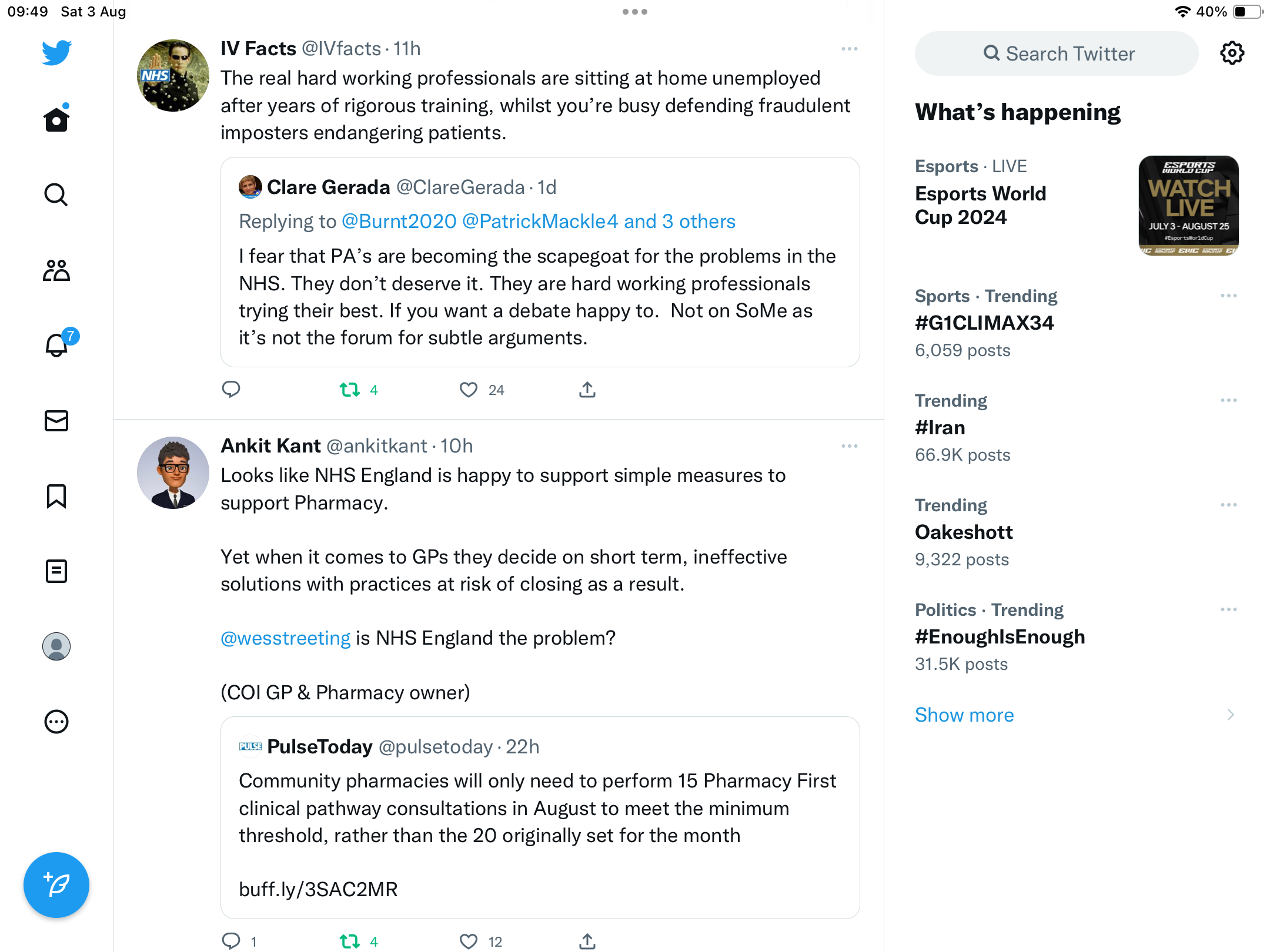Compose a new tweet with floating button
Screen dimensions: 1270x952
[x=56, y=885]
